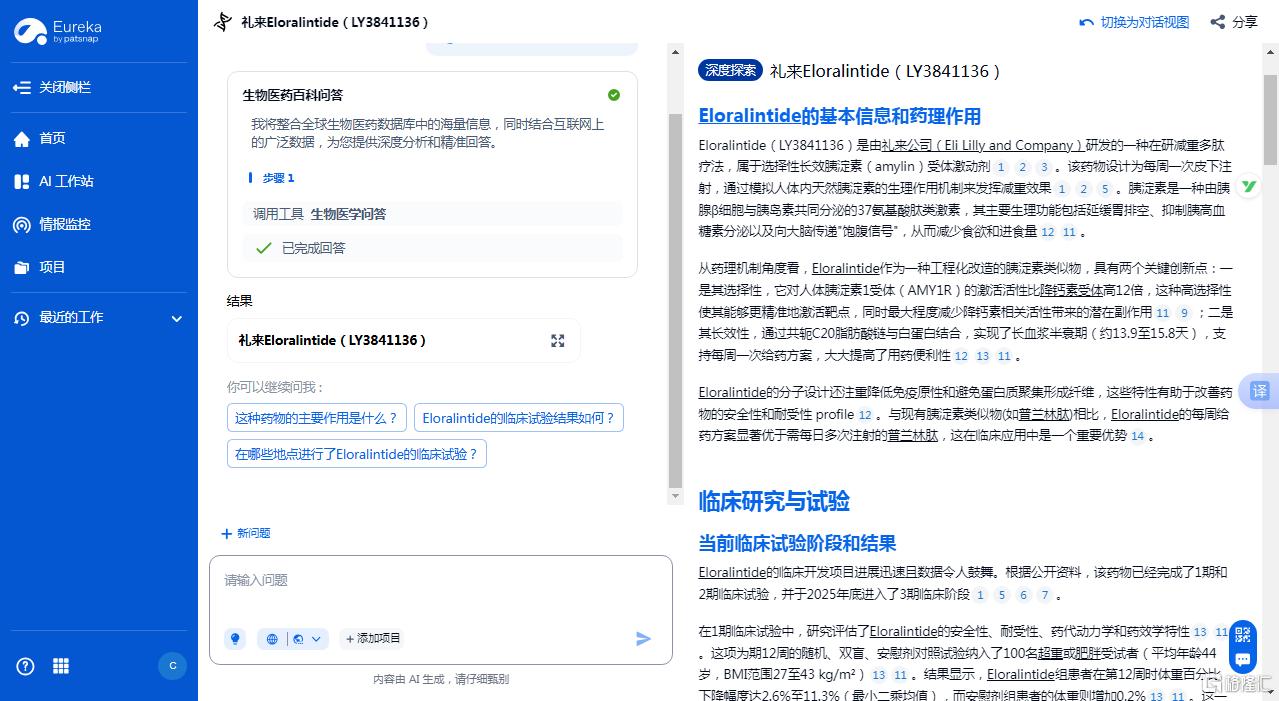
Task: Collapse sidebar with 关闭侧栏 icon
Action: pyautogui.click(x=22, y=88)
